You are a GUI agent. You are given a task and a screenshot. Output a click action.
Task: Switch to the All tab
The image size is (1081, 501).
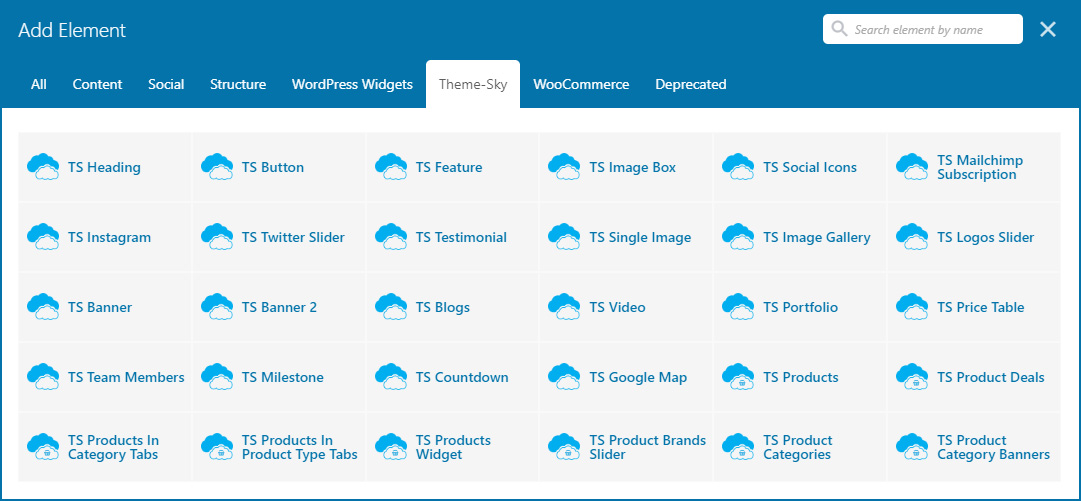point(39,84)
